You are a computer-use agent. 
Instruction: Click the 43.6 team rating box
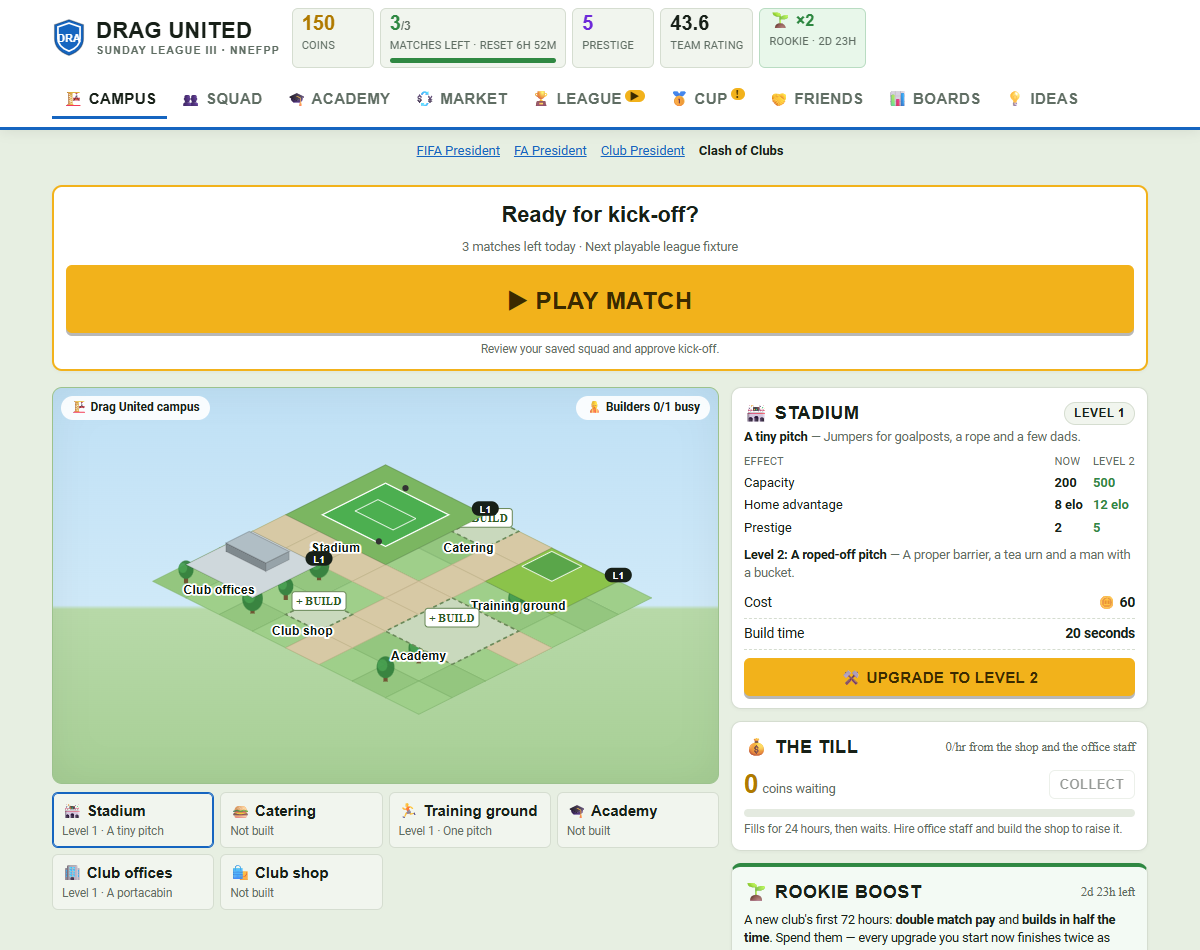(x=707, y=38)
